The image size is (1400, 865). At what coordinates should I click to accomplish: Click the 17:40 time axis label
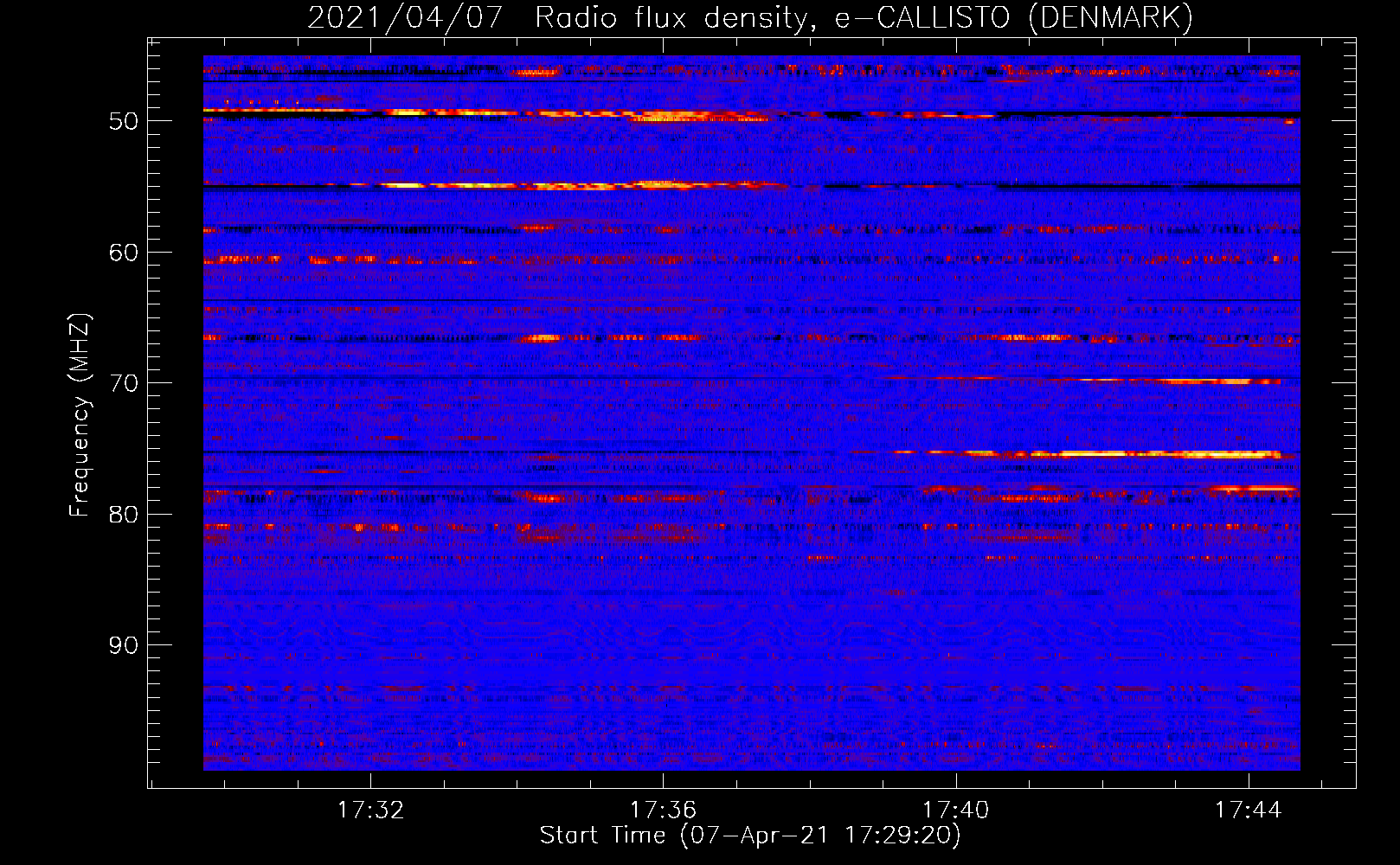956,811
